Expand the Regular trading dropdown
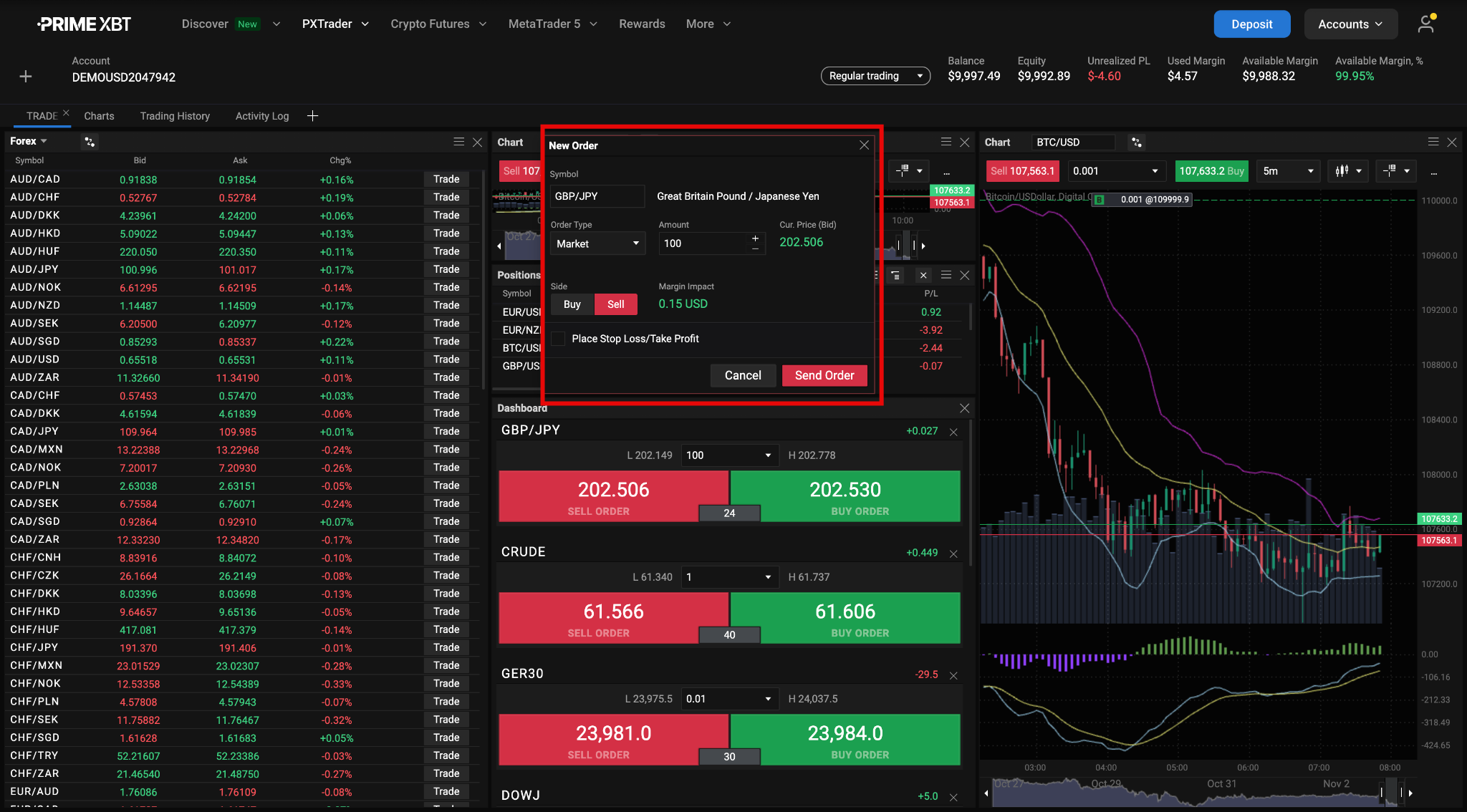The width and height of the screenshot is (1467, 812). pos(875,76)
